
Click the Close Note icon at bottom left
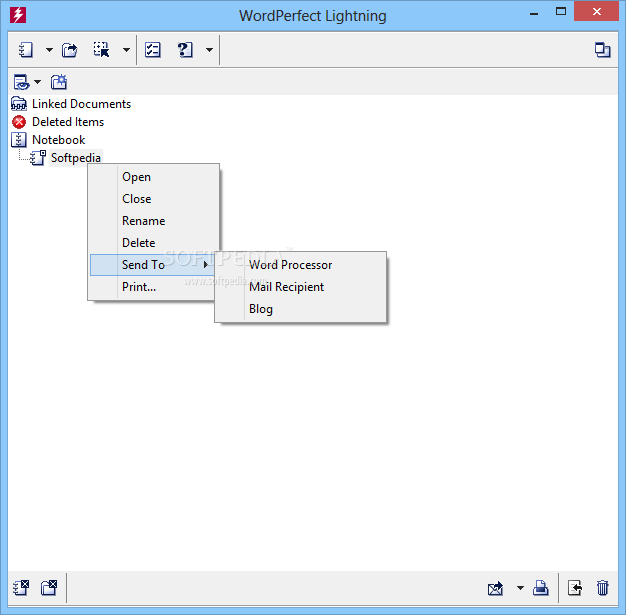21,588
